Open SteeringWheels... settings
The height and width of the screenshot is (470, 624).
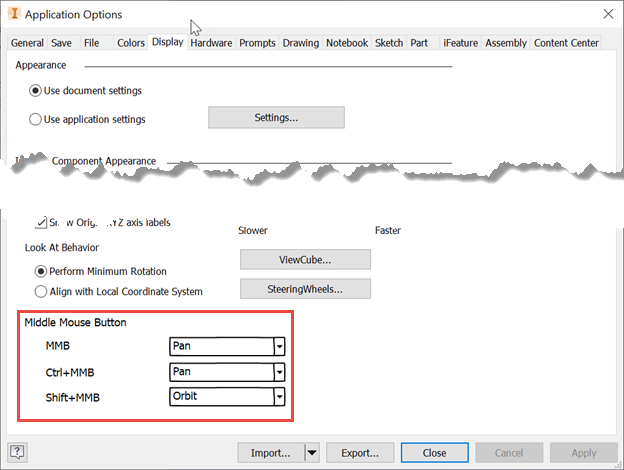coord(305,289)
